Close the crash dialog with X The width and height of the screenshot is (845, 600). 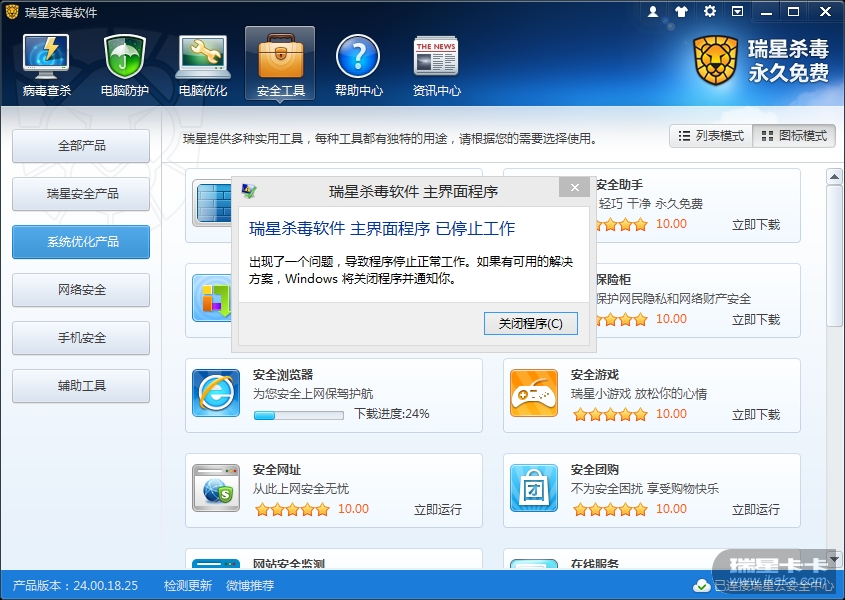pos(574,188)
